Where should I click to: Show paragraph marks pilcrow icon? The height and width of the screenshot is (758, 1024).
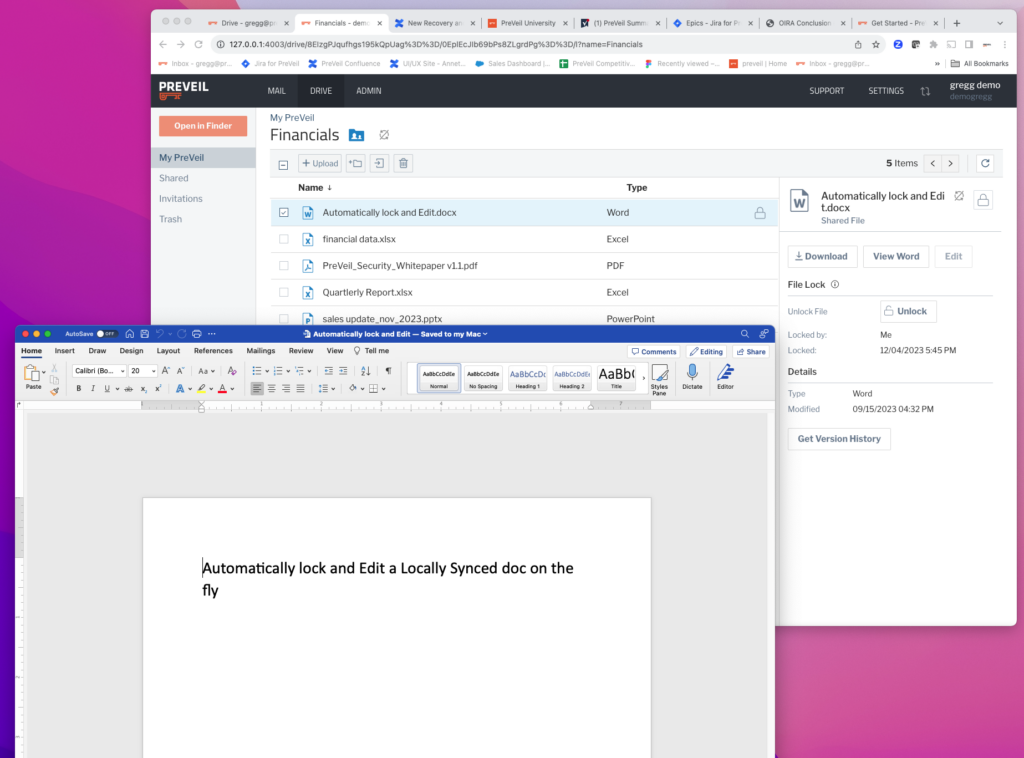click(x=389, y=371)
